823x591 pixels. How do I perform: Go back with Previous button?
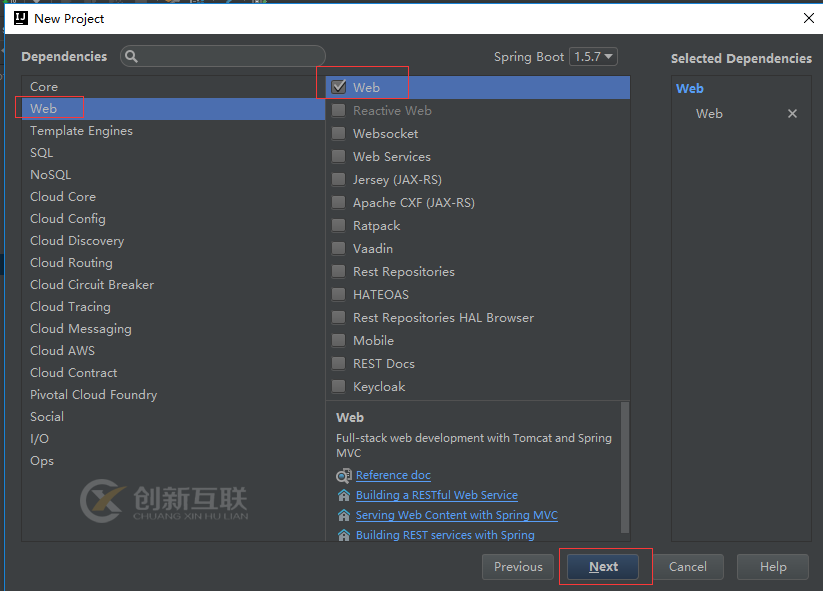pyautogui.click(x=518, y=567)
